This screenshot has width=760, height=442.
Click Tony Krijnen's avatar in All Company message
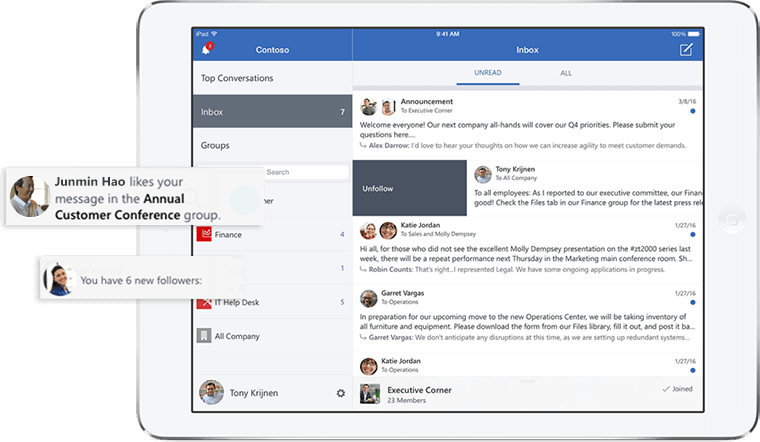tap(483, 174)
